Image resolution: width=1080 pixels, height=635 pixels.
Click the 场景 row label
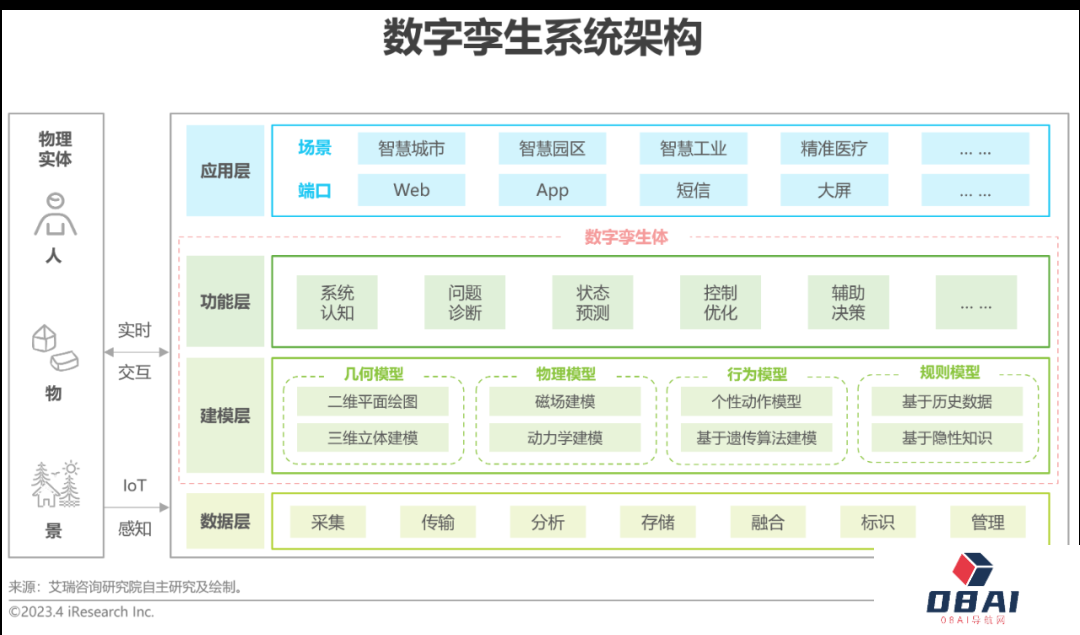(x=315, y=148)
